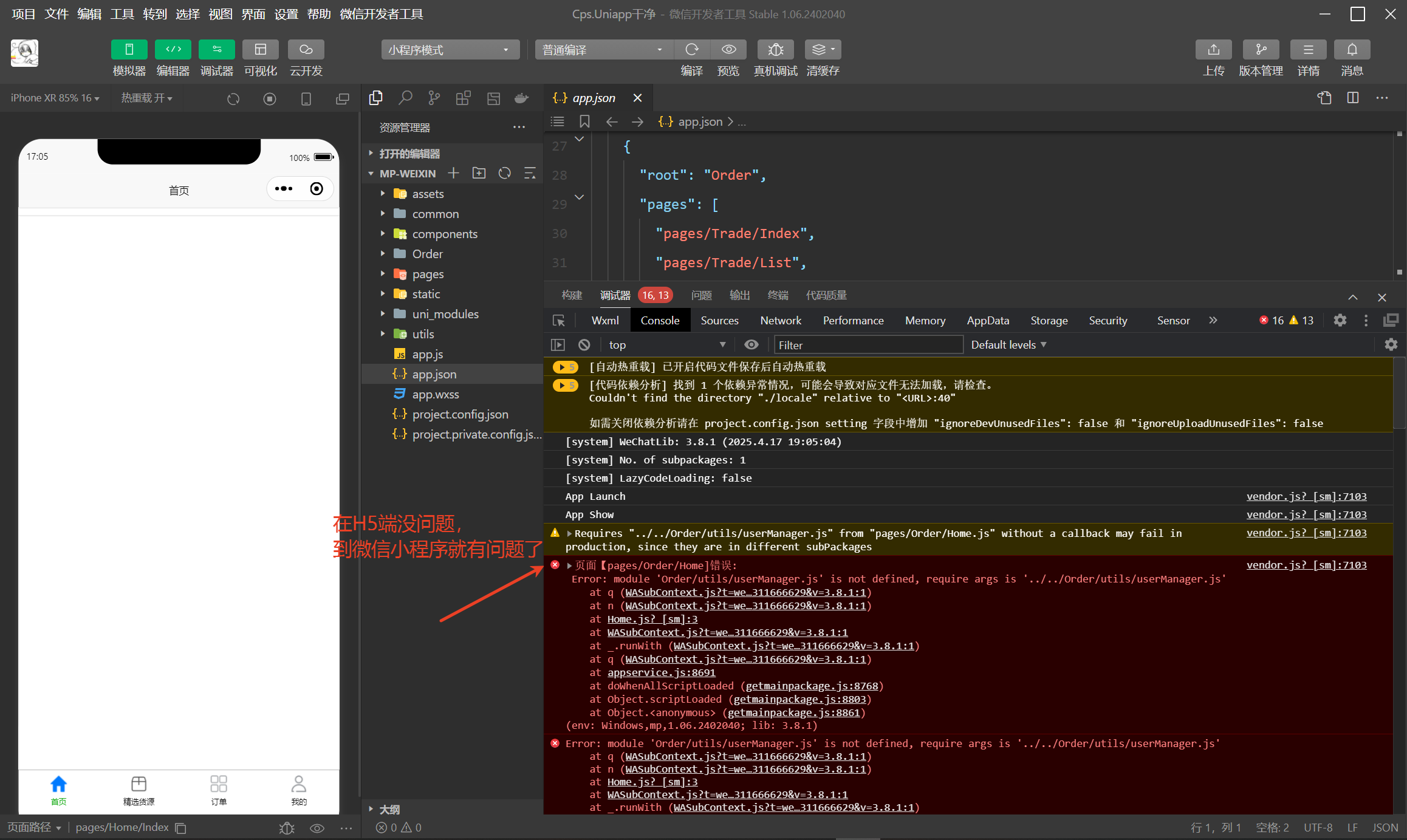Click the real-device debug (真机调试) icon

tap(775, 50)
